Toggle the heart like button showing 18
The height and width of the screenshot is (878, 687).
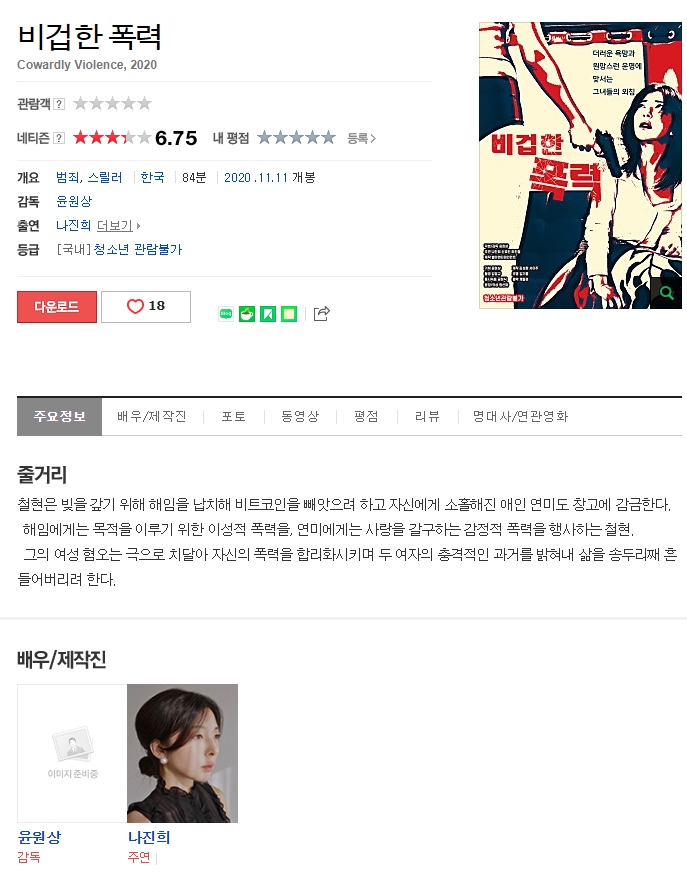click(146, 306)
